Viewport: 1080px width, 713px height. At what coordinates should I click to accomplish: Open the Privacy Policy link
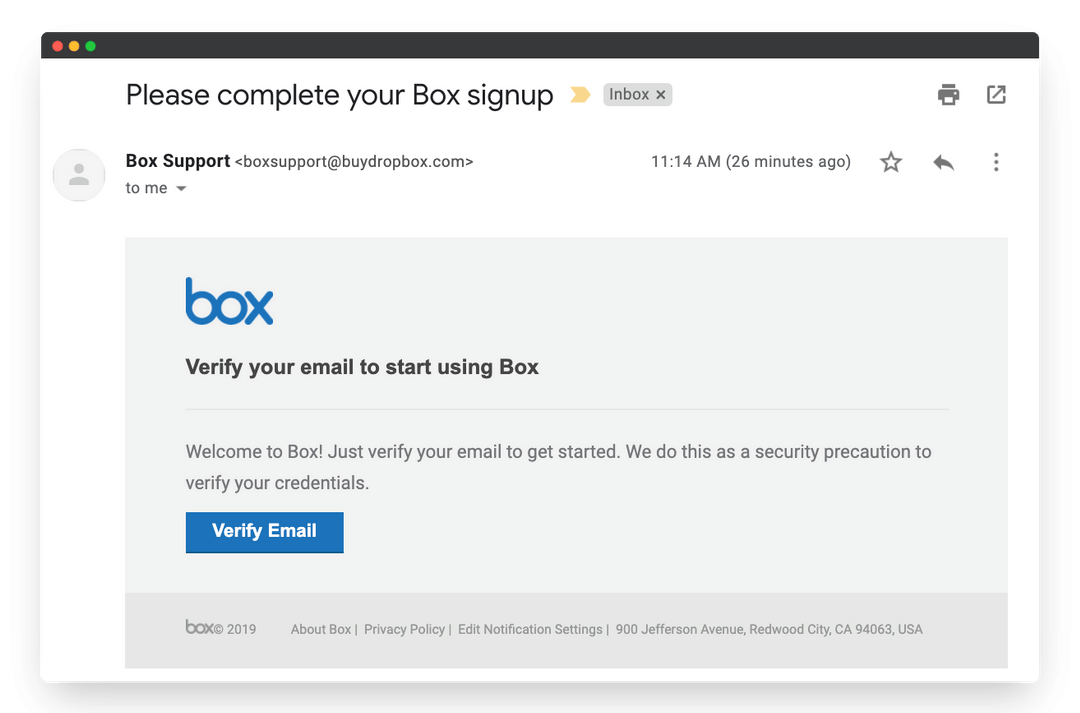tap(404, 629)
